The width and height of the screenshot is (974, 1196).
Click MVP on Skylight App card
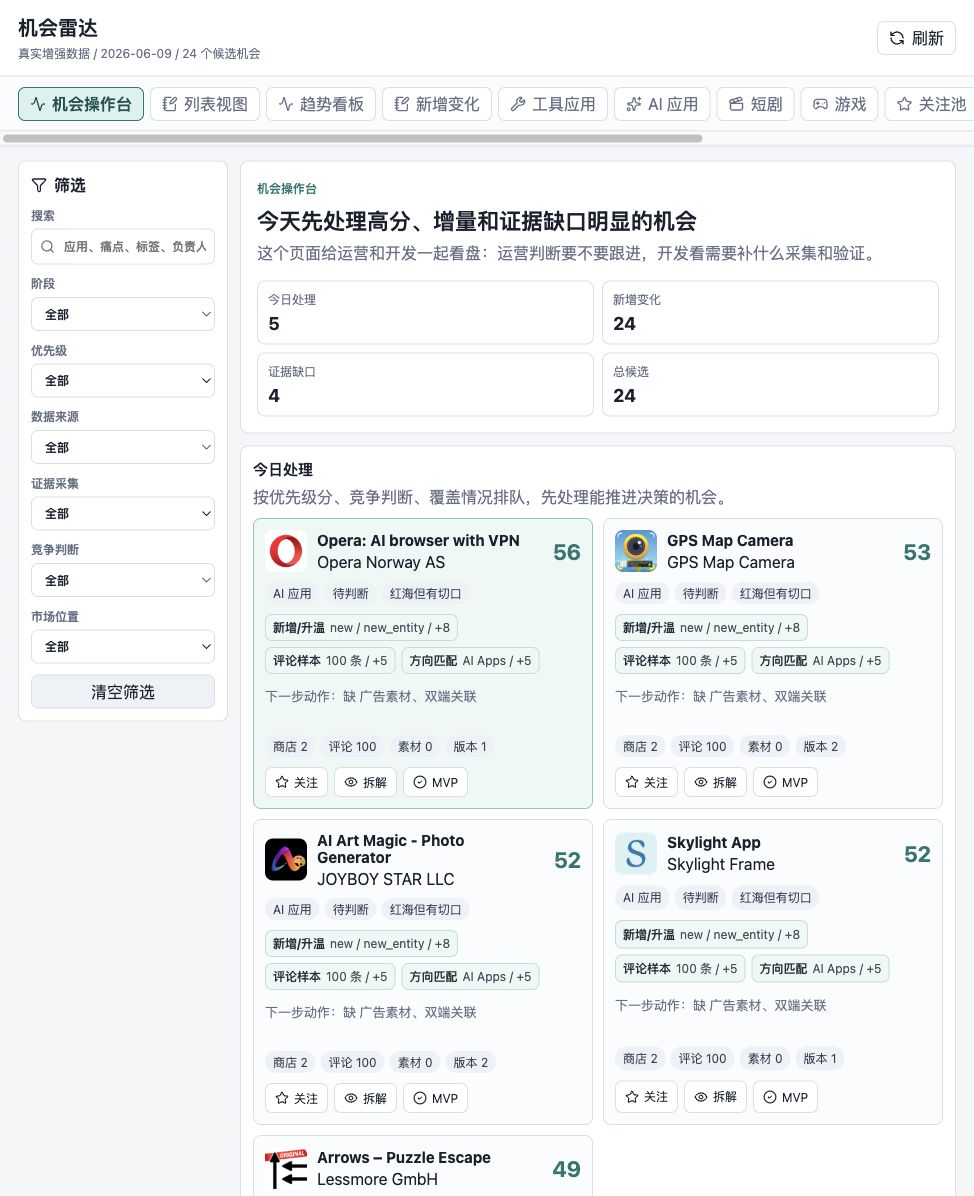786,1097
